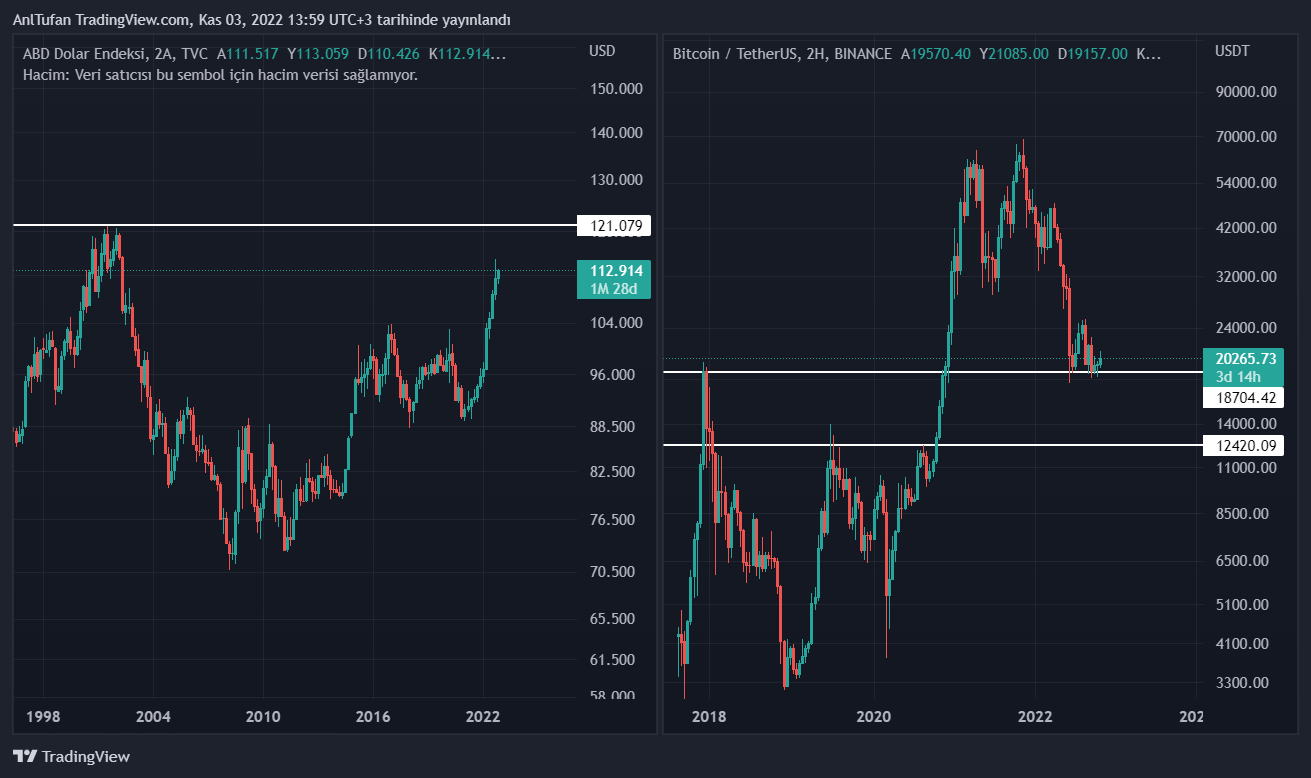The width and height of the screenshot is (1311, 778).
Task: Open the ABD Dolar Endeksi symbol title
Action: tap(83, 54)
